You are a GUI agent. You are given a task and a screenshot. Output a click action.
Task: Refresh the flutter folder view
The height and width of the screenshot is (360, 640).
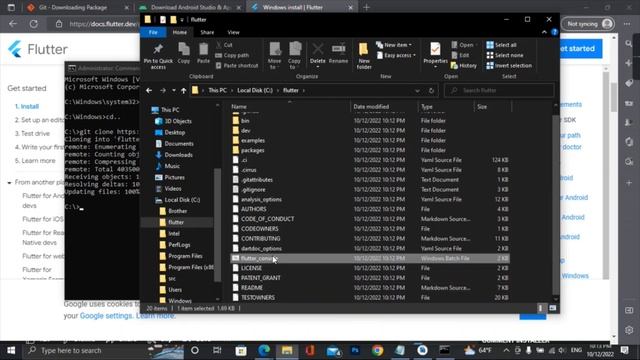point(431,90)
